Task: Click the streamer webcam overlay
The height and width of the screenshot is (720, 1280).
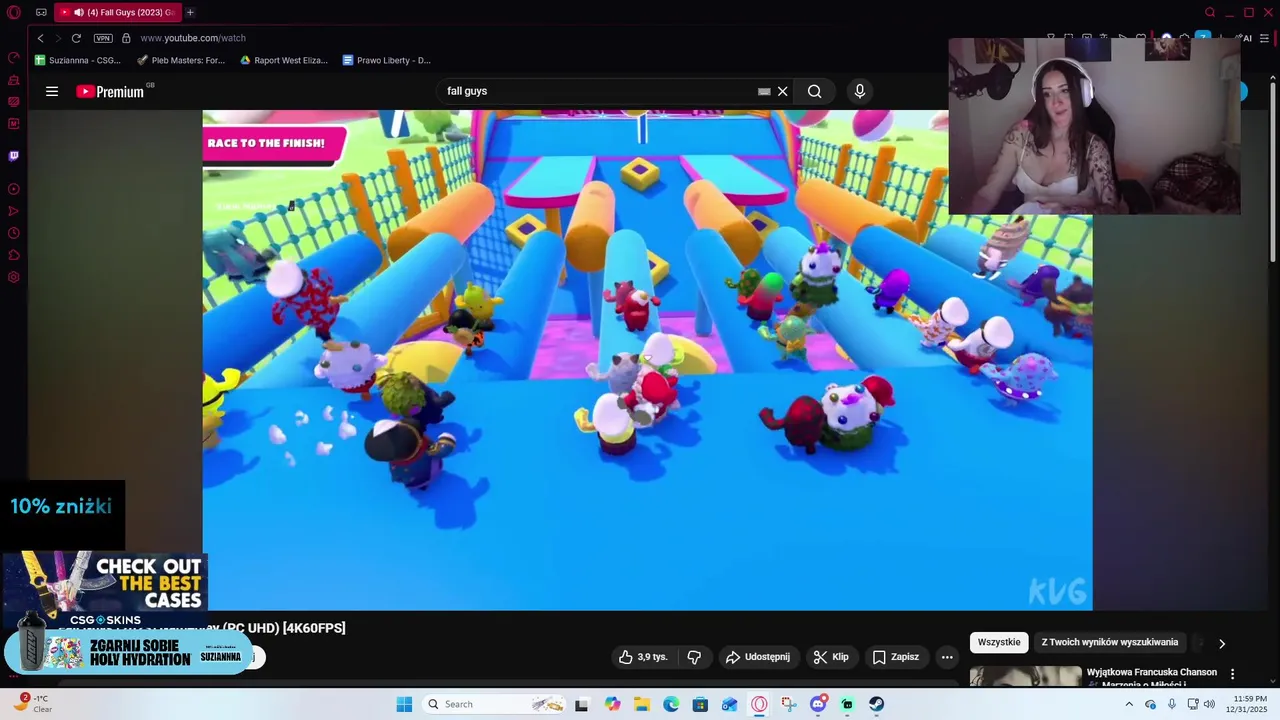Action: 1094,126
